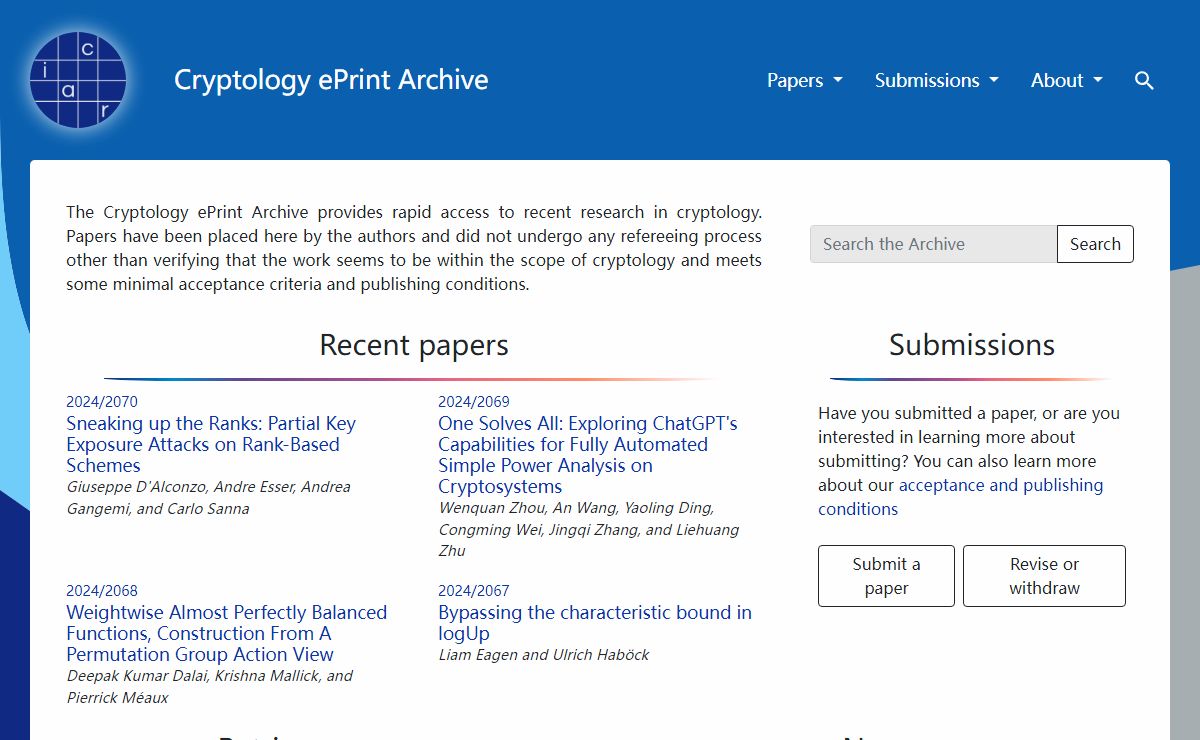Open paper number 2024/2069
This screenshot has height=740, width=1200.
474,402
